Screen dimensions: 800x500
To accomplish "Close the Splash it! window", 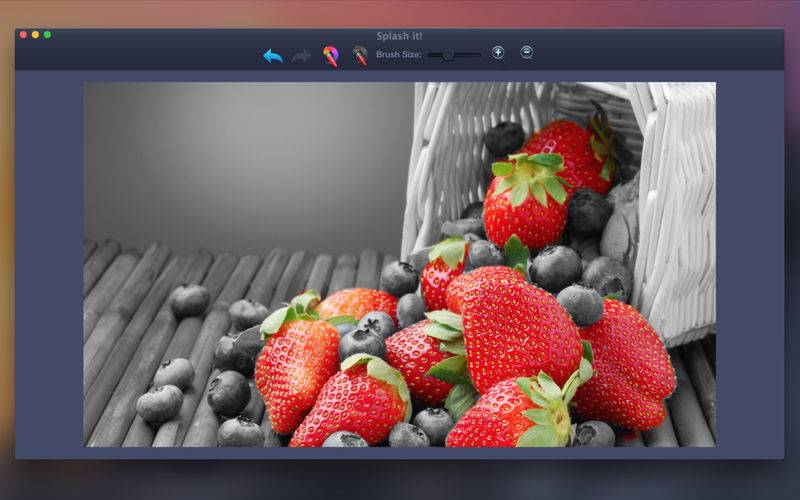I will pos(24,35).
